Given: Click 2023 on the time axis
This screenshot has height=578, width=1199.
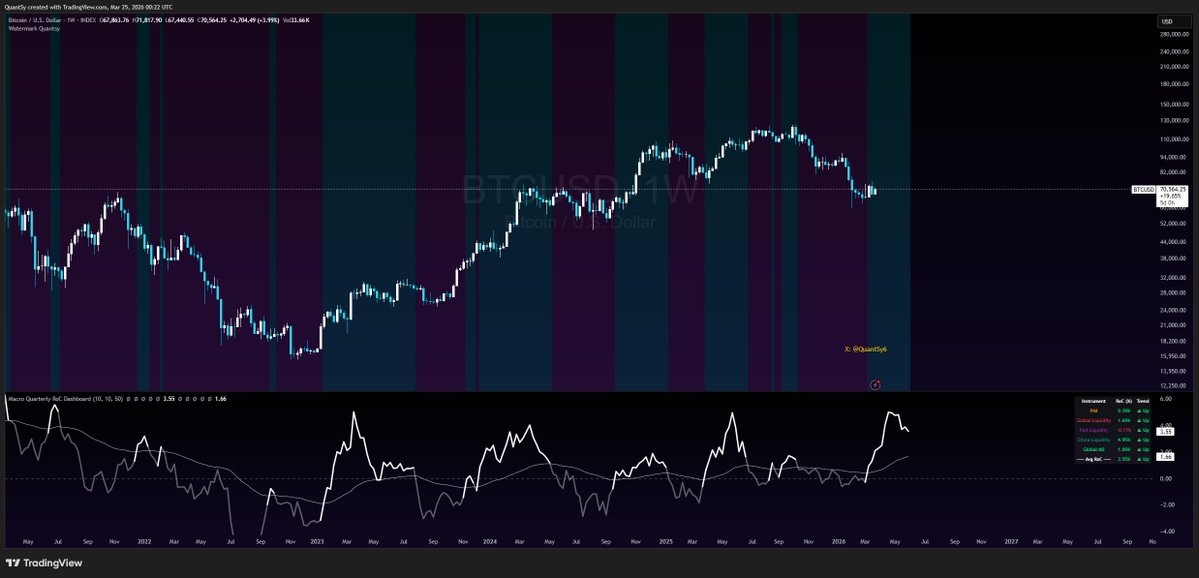Looking at the screenshot, I should point(317,541).
